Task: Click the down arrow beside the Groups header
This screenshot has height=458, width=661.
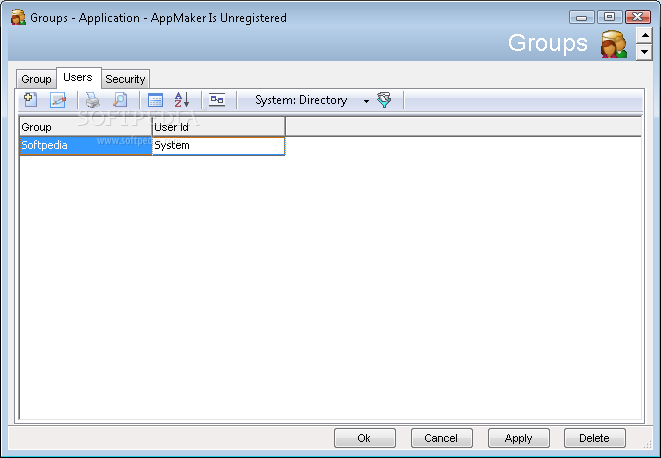Action: 644,52
